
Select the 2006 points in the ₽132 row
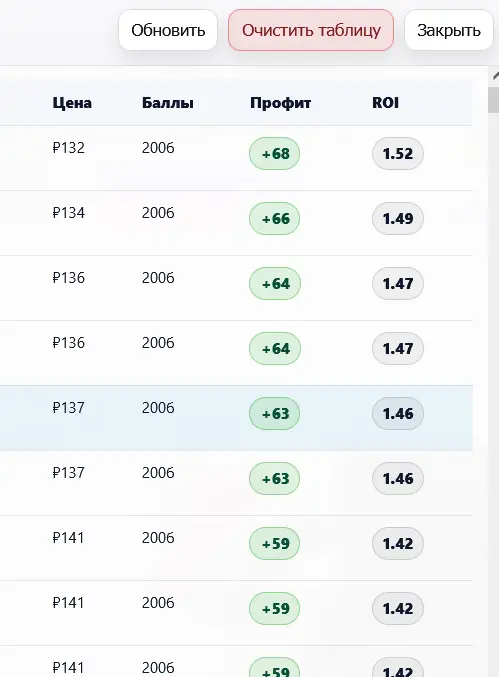(x=158, y=148)
